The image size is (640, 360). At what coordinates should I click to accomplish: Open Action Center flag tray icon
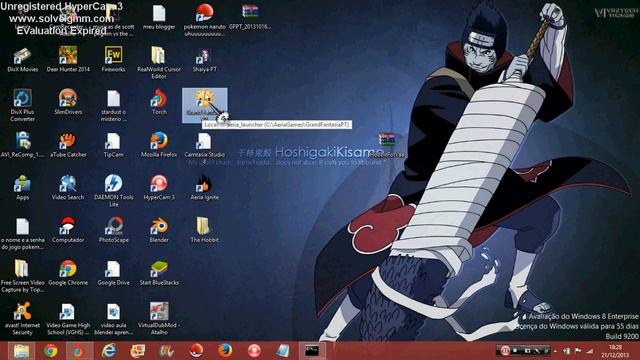(x=578, y=351)
